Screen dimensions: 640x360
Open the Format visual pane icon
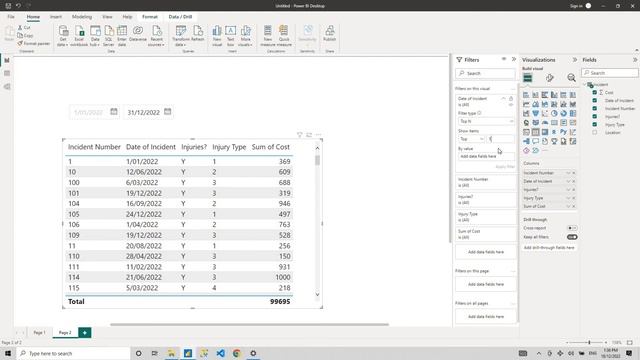tap(549, 78)
